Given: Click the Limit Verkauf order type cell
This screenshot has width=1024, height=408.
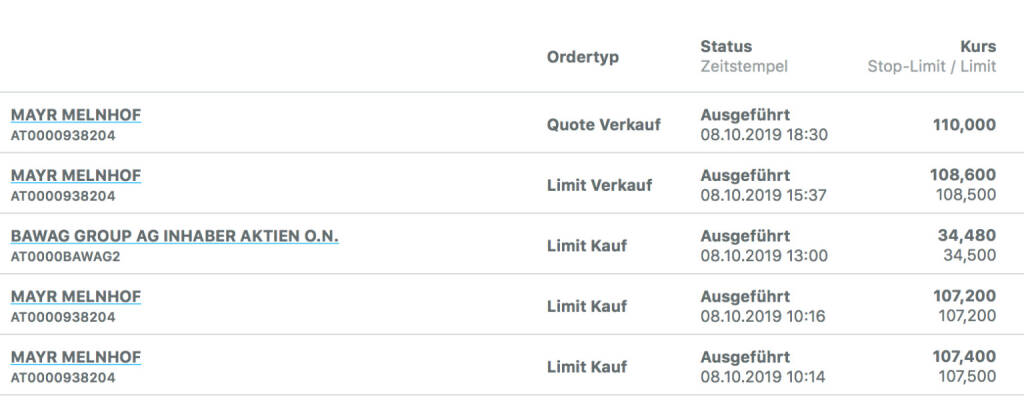Looking at the screenshot, I should click(600, 185).
